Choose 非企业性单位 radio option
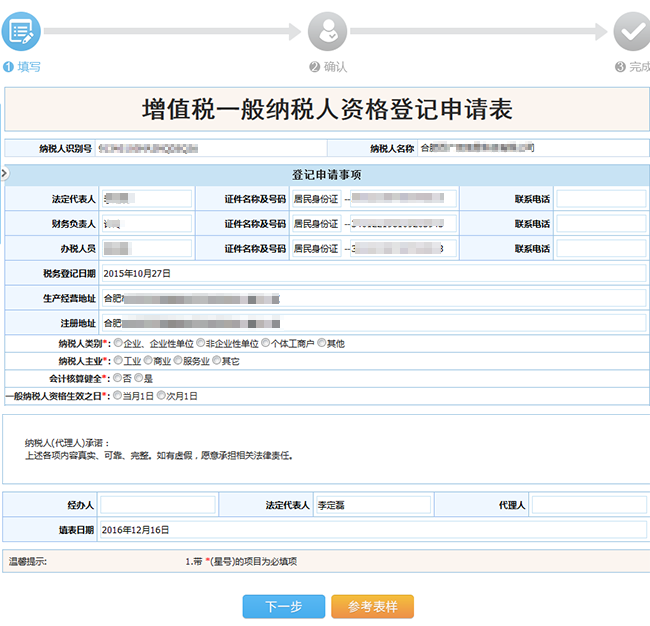Viewport: 650px width, 626px height. pyautogui.click(x=200, y=343)
